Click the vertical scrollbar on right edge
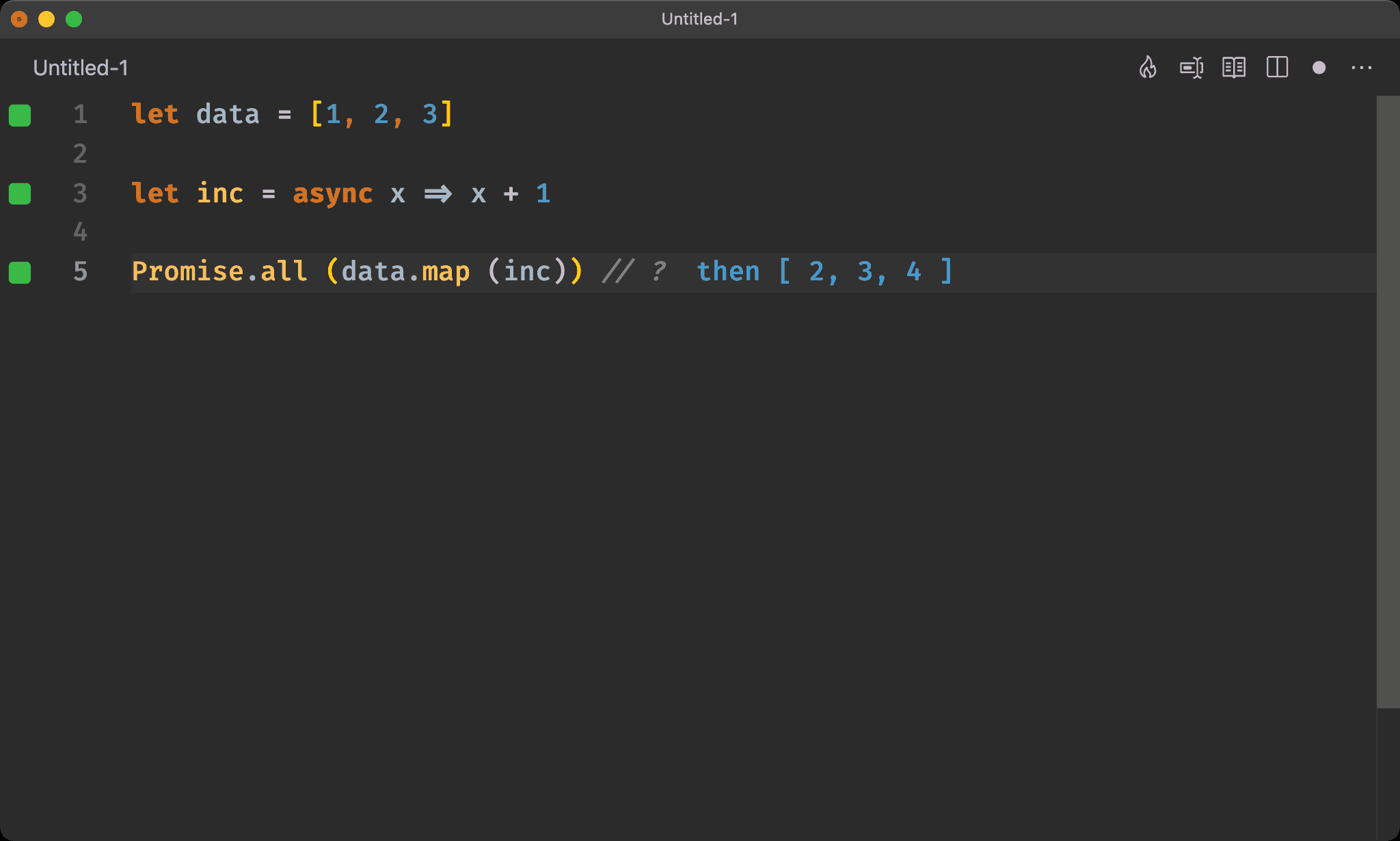Image resolution: width=1400 pixels, height=841 pixels. pyautogui.click(x=1387, y=402)
